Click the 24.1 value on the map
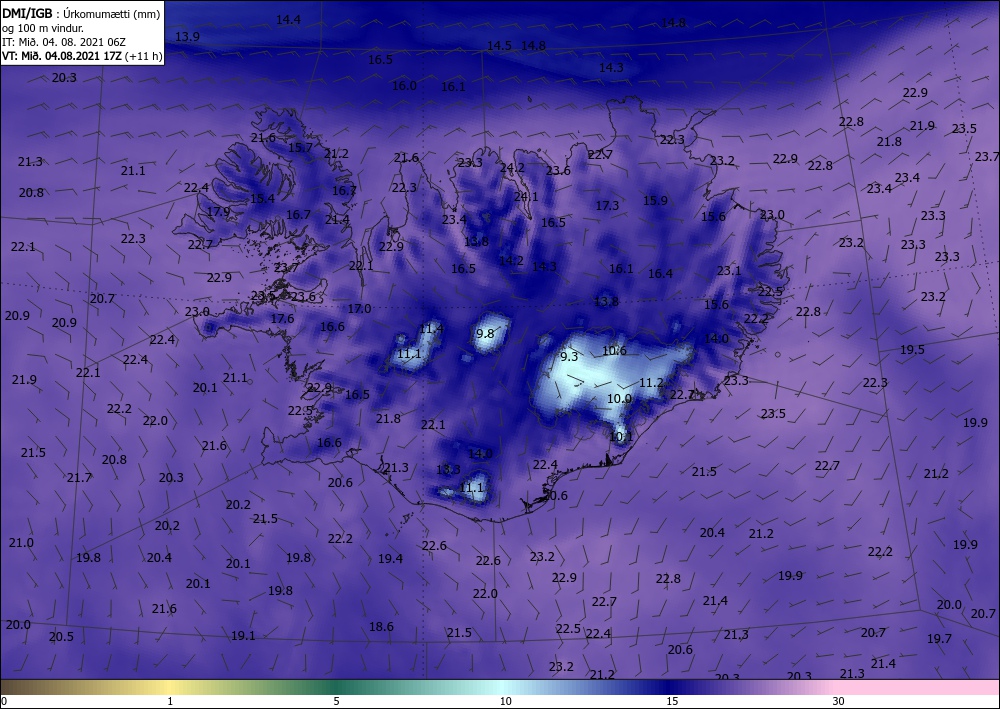The image size is (1000, 709). coord(526,196)
